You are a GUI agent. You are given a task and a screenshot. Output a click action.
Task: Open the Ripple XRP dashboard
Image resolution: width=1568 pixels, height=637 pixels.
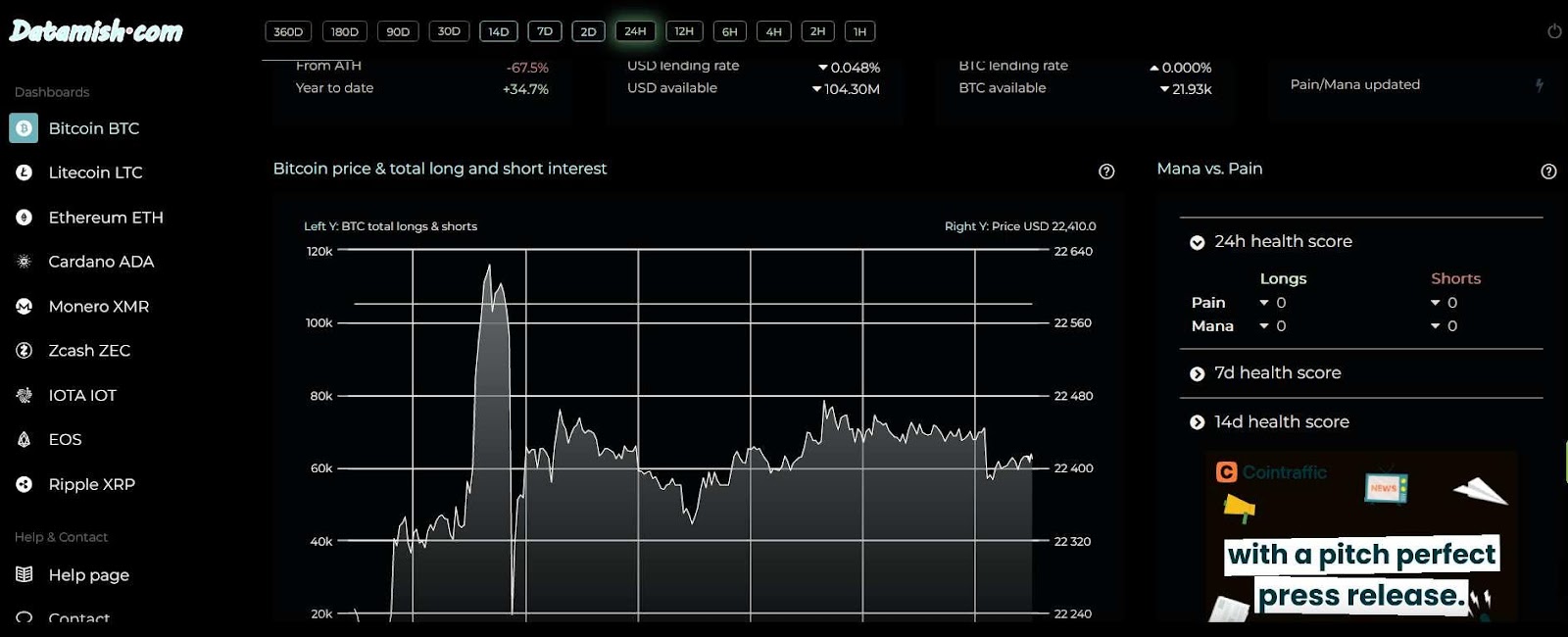(92, 484)
